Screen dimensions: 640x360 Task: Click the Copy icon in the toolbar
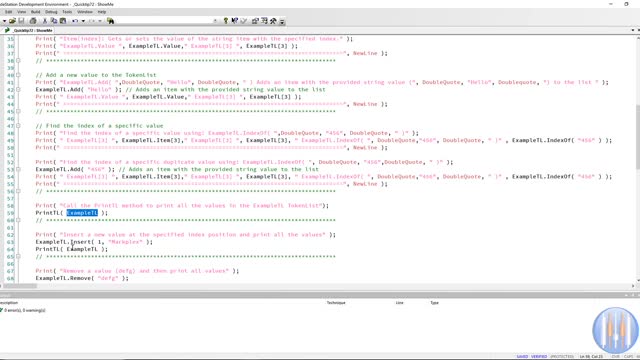click(x=54, y=21)
